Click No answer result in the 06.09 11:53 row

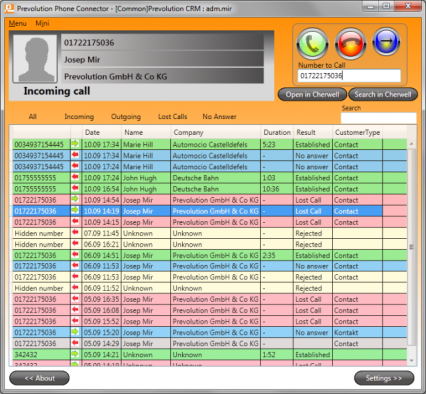[x=312, y=266]
